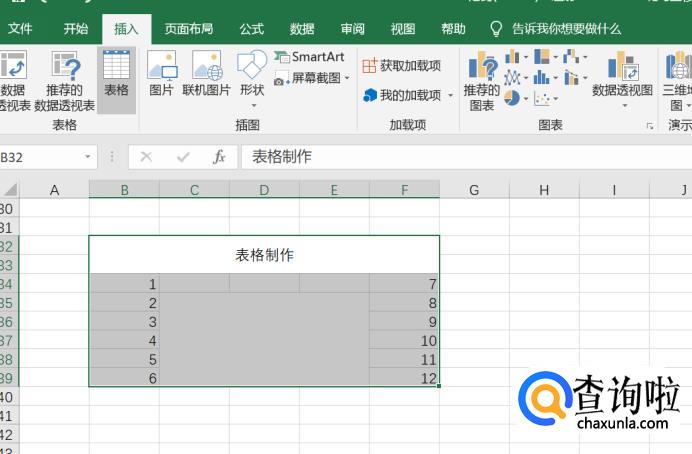This screenshot has height=454, width=692.
Task: Get Add-ins (获取加载项)
Action: (402, 66)
